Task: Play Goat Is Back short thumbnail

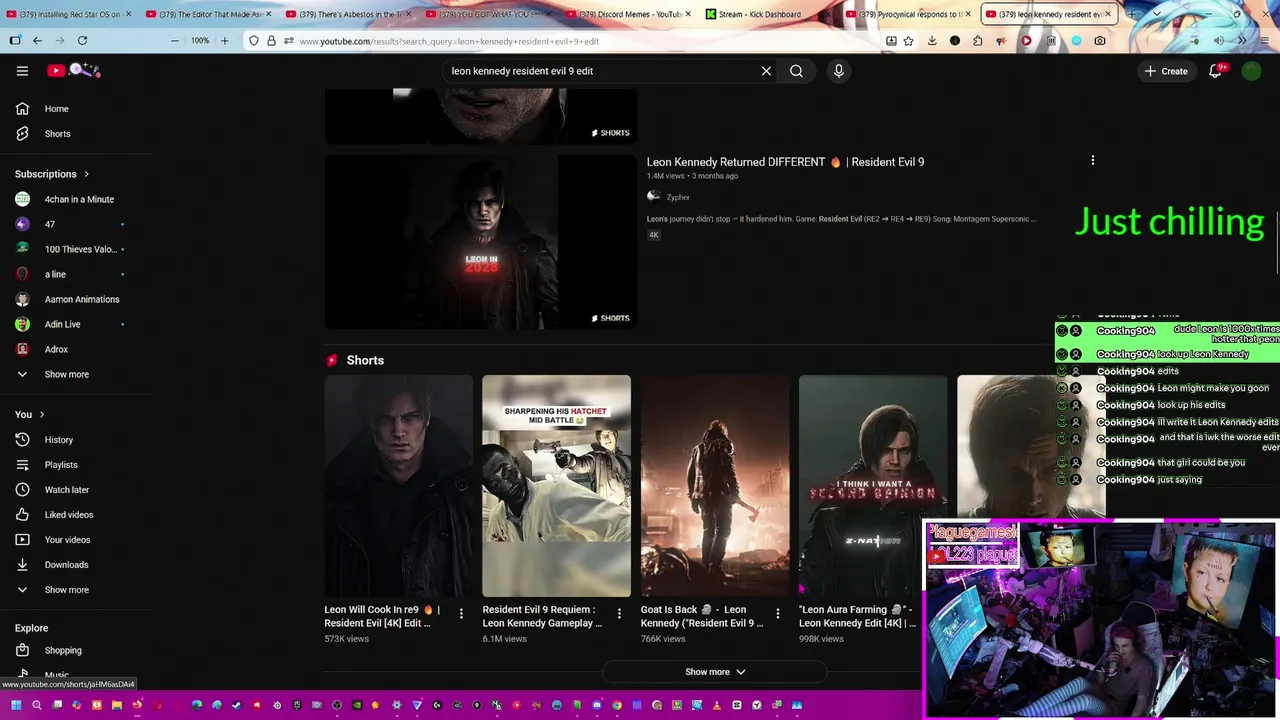Action: (714, 486)
